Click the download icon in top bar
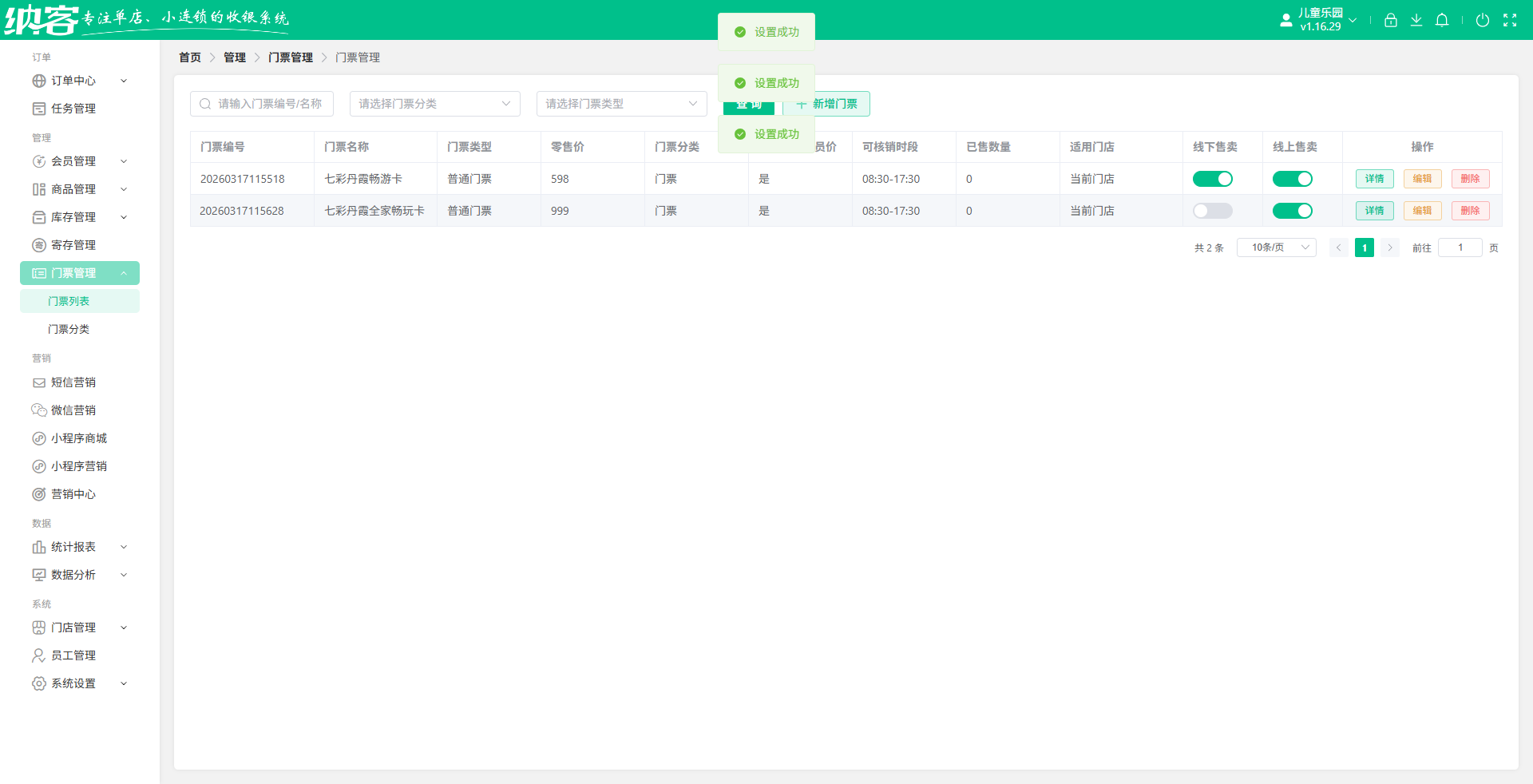The height and width of the screenshot is (784, 1533). pyautogui.click(x=1416, y=21)
